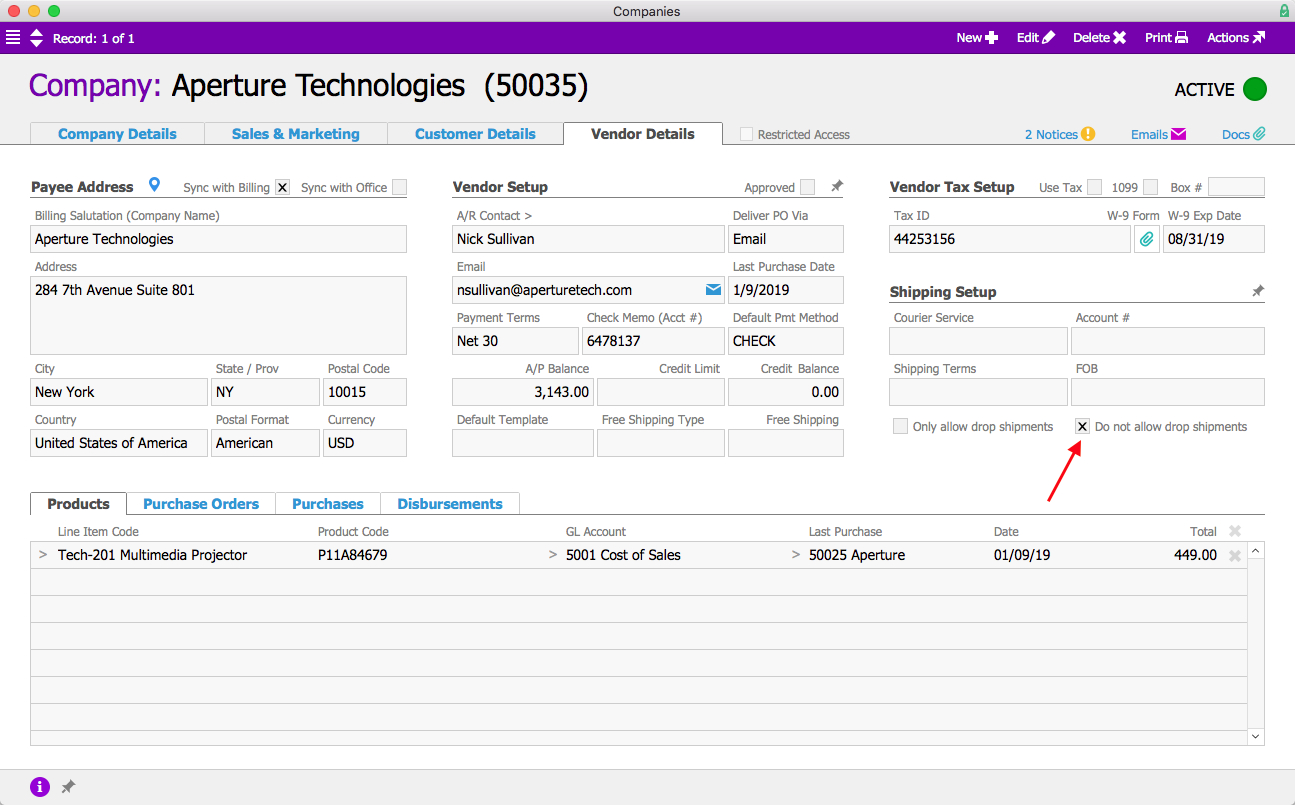Click the Country field
The width and height of the screenshot is (1295, 805).
(x=119, y=443)
